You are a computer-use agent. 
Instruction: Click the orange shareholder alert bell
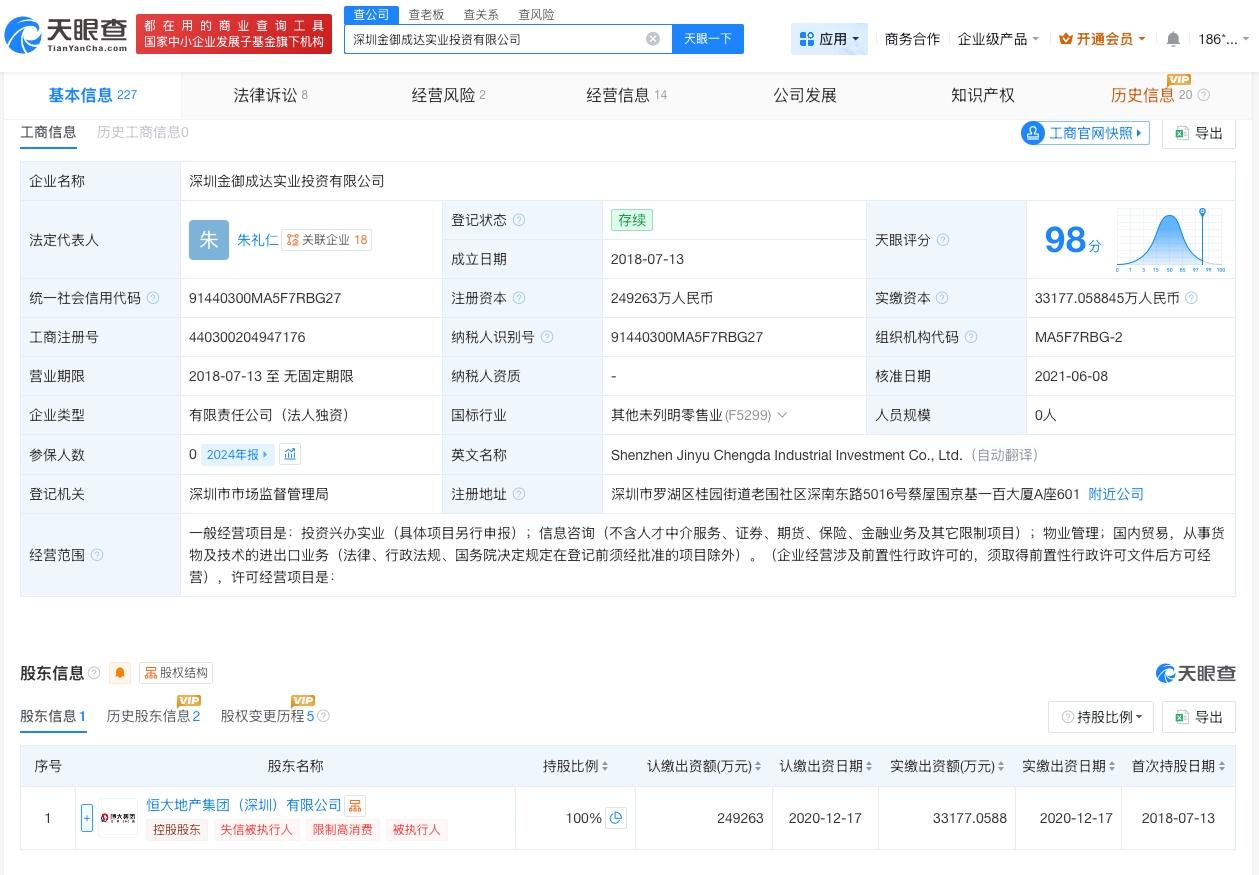pos(120,673)
